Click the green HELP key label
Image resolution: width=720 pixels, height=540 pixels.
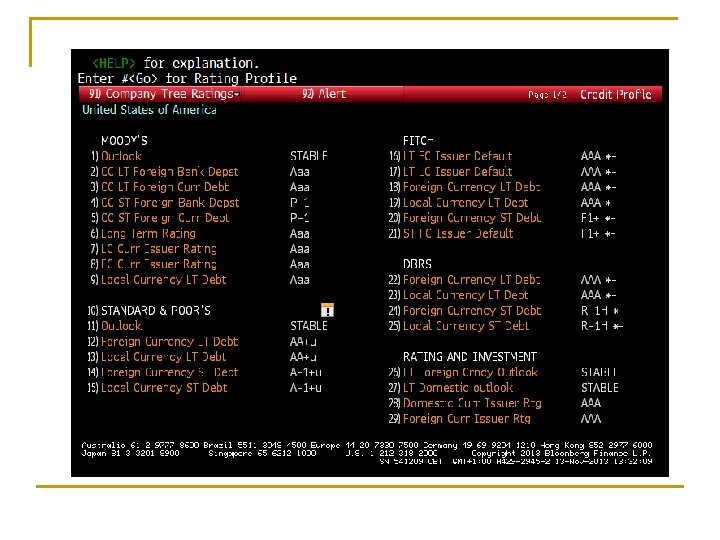coord(114,63)
